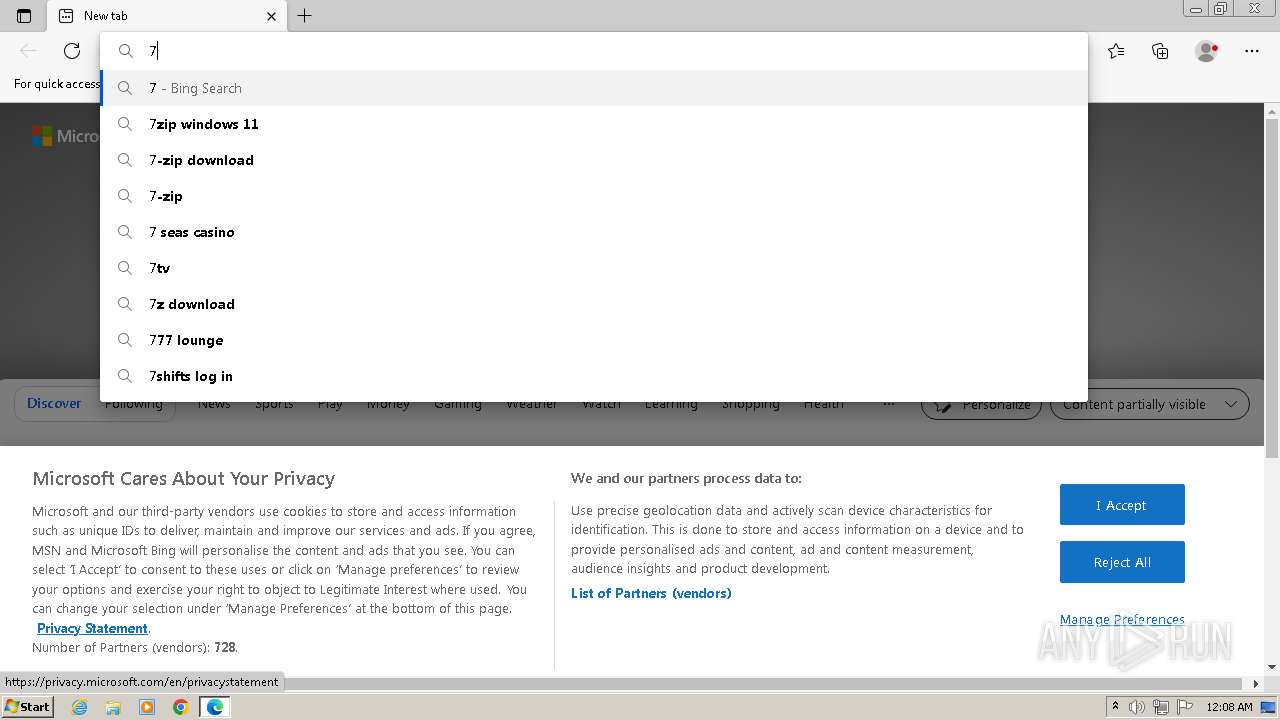Accept cookies with I Accept button
1280x720 pixels.
[1122, 505]
